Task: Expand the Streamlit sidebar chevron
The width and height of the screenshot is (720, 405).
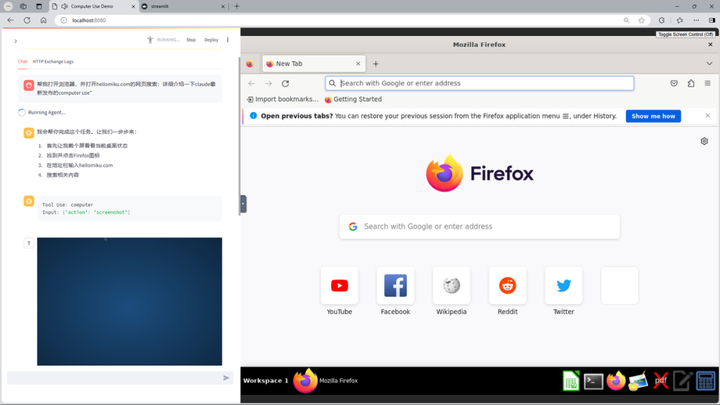Action: point(16,41)
